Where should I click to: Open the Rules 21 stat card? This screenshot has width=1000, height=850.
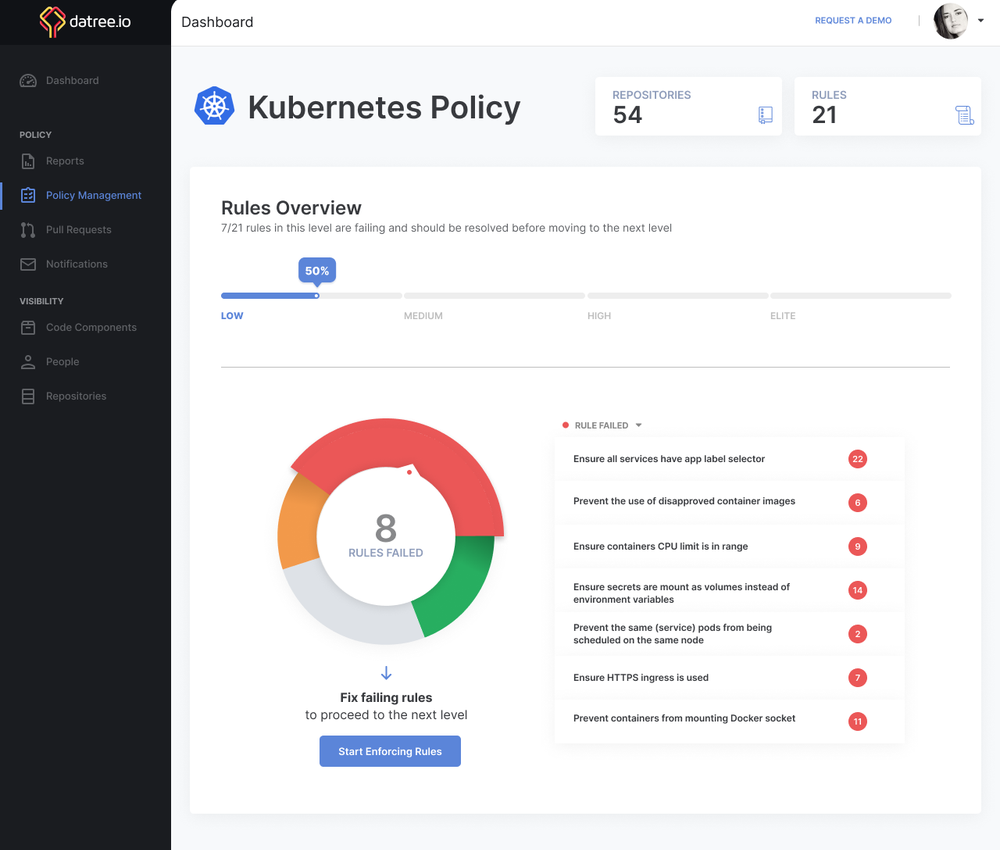point(887,106)
